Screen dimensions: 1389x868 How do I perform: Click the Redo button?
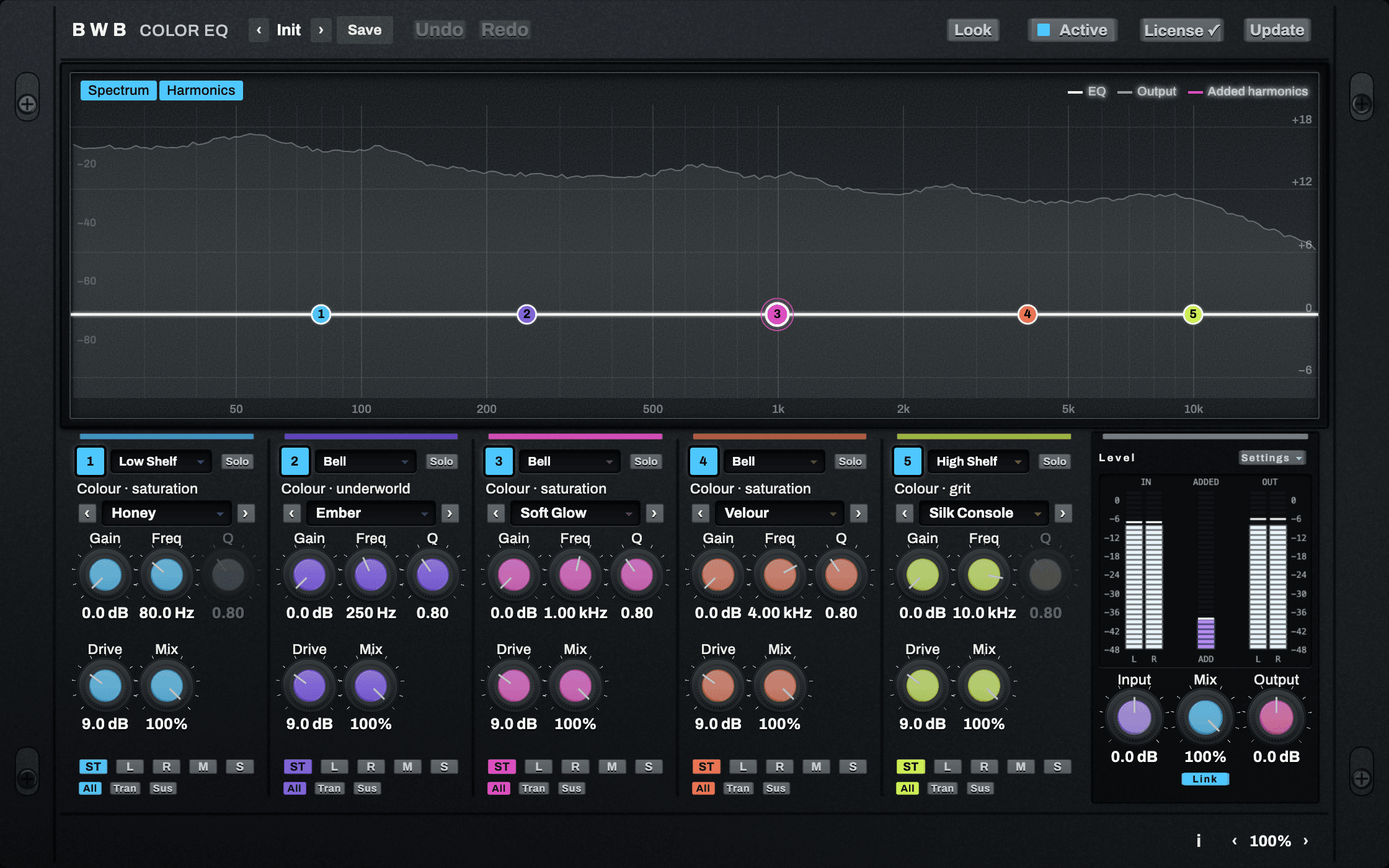[505, 30]
